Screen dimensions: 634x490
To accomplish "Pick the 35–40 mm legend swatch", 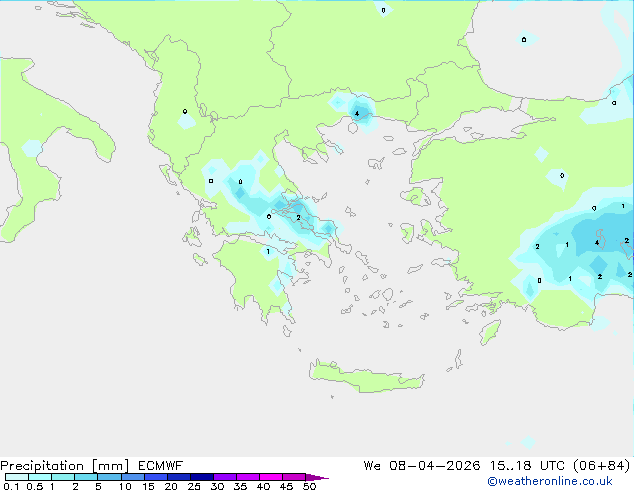I will tap(248, 477).
